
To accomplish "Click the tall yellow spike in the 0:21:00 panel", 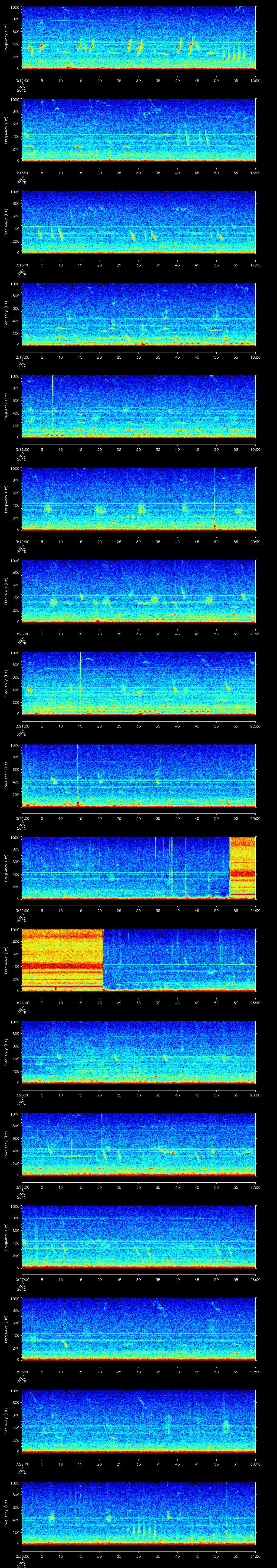I will (x=80, y=683).
